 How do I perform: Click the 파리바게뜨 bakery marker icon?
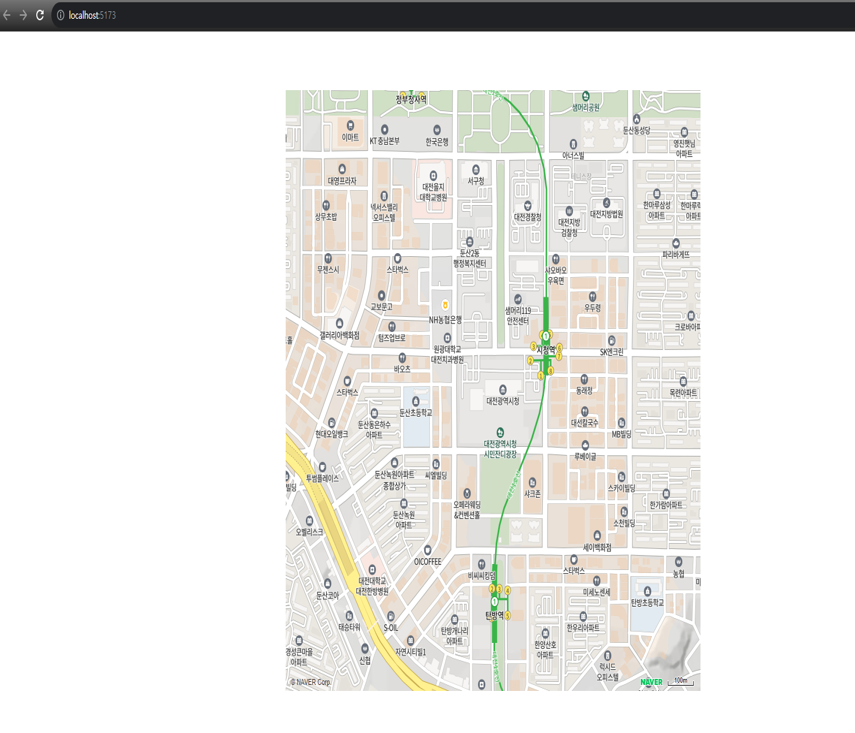(676, 243)
